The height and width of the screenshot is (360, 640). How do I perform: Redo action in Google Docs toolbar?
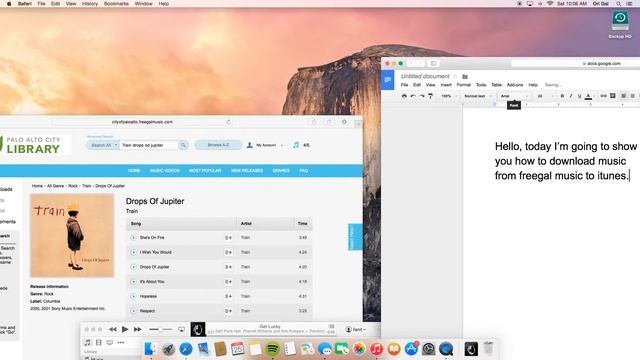(422, 96)
